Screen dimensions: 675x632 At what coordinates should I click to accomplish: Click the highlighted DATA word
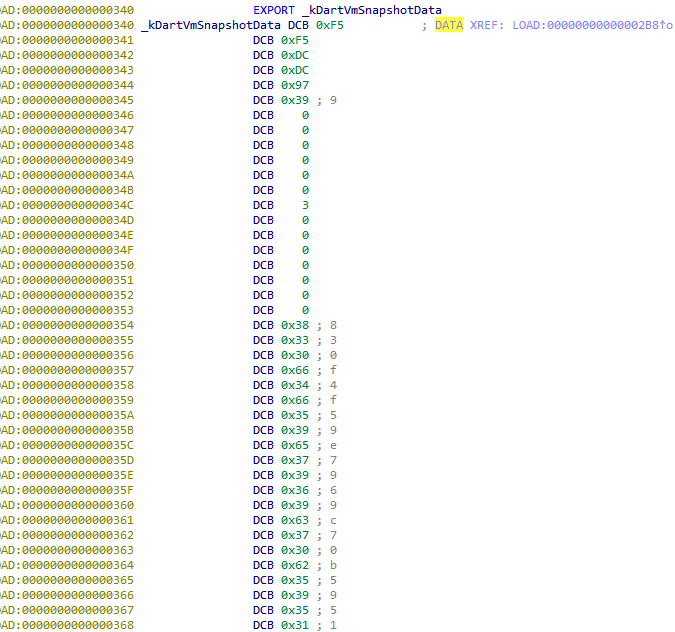(448, 25)
